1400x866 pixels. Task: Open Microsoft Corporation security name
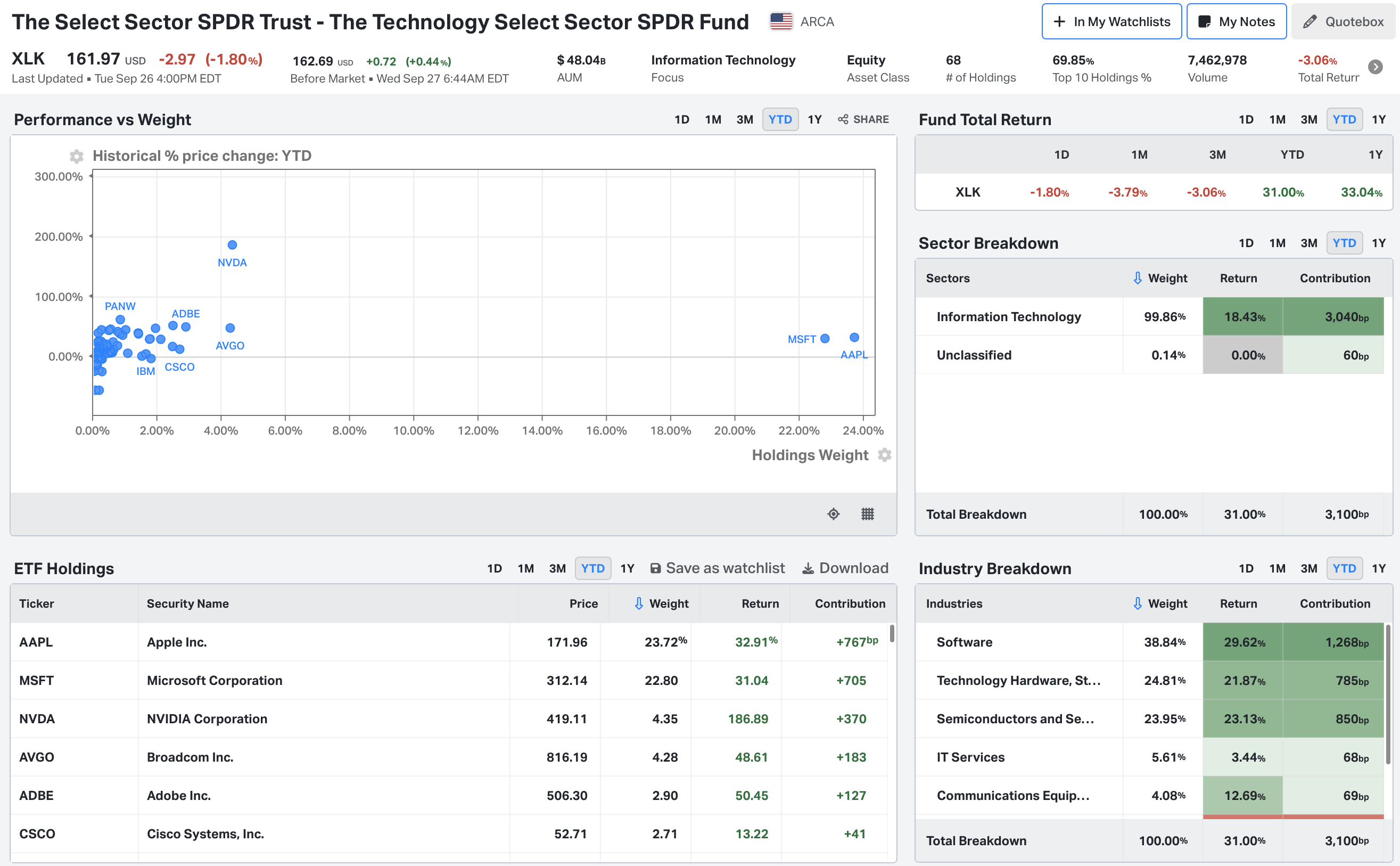(215, 681)
